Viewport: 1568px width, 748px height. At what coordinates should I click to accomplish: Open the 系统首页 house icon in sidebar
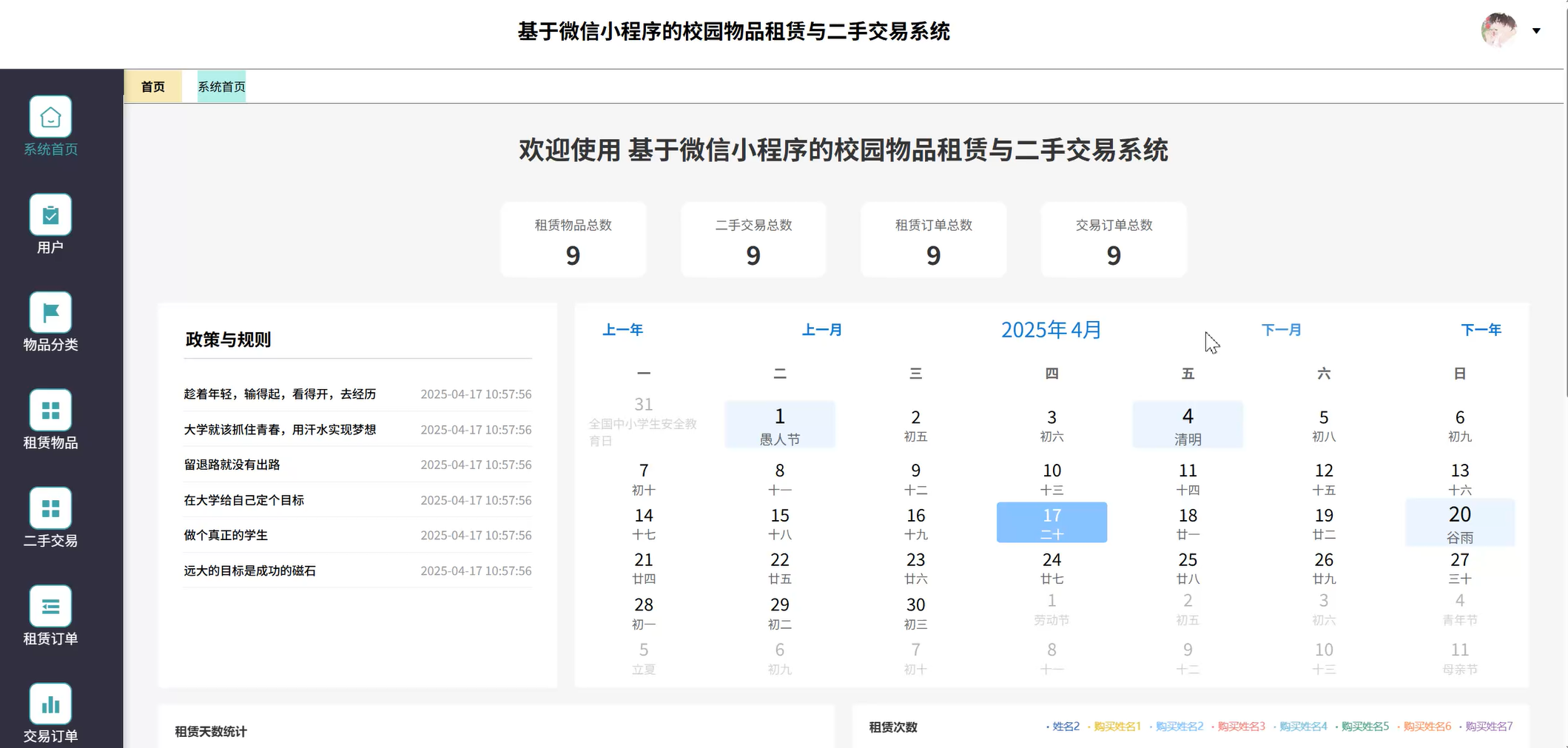click(x=50, y=117)
